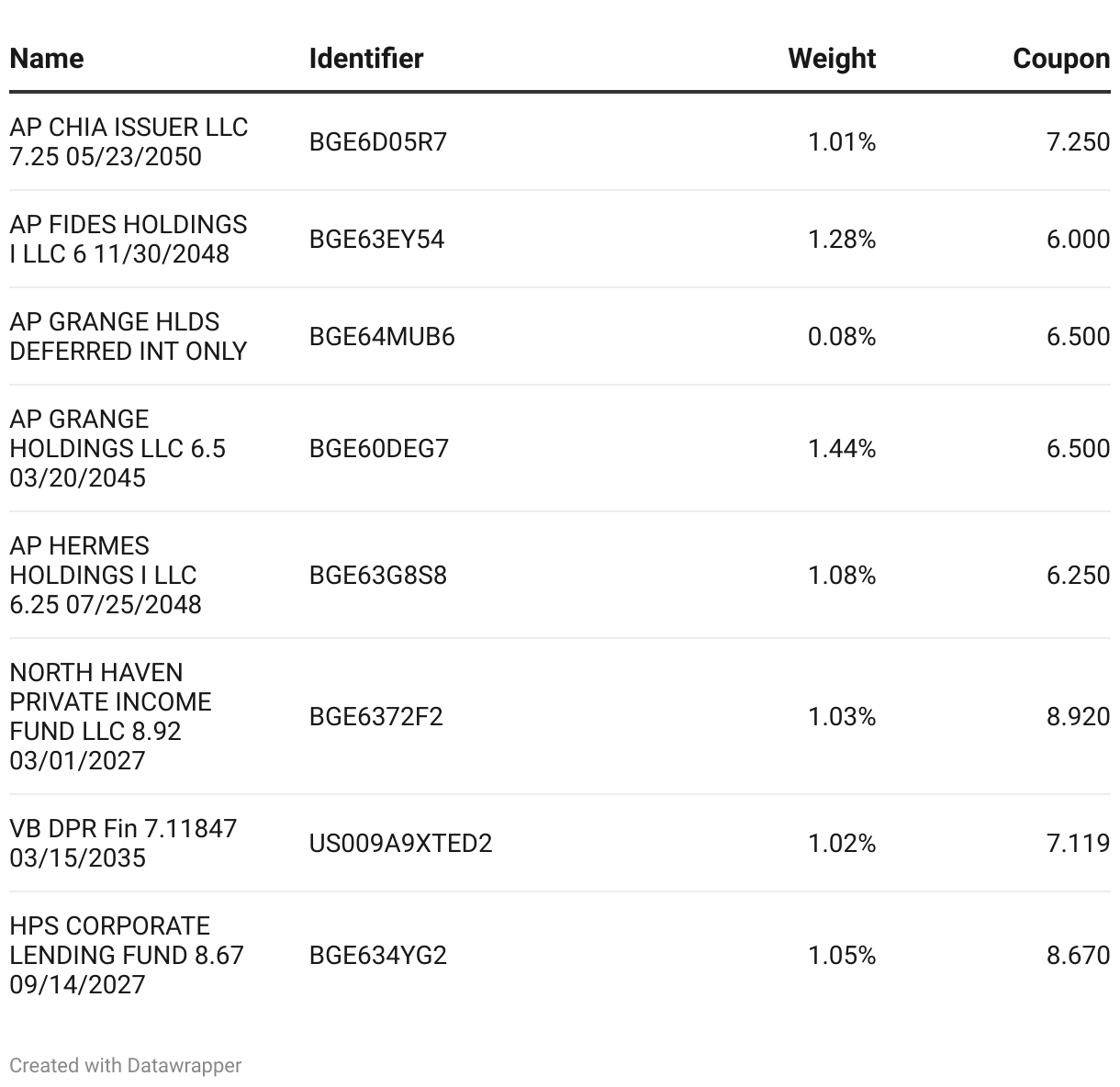Click AP GRANGE HLDS DEFERRED INT ONLY

point(129,336)
